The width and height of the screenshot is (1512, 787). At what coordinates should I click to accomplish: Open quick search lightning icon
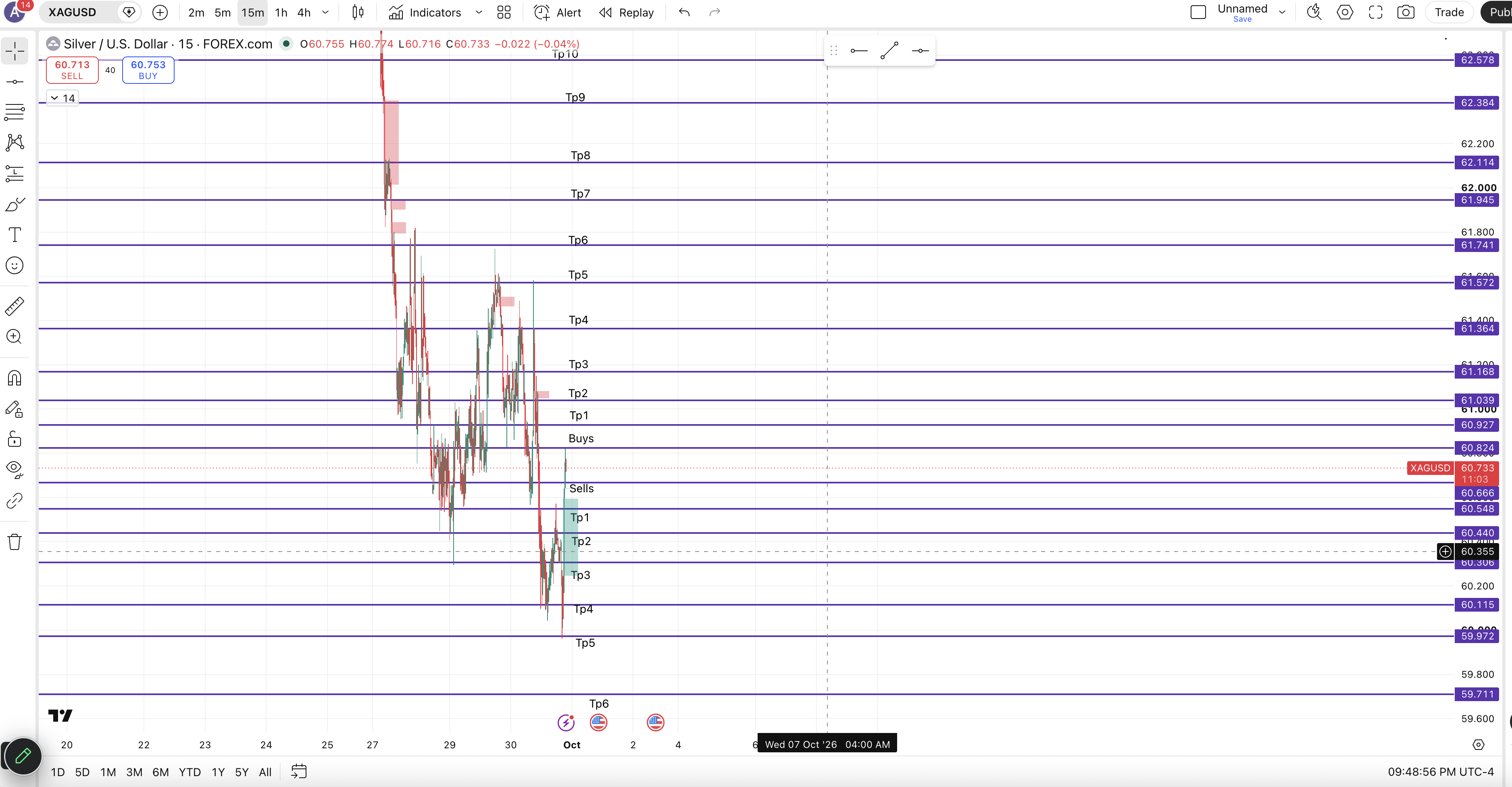(x=1314, y=12)
